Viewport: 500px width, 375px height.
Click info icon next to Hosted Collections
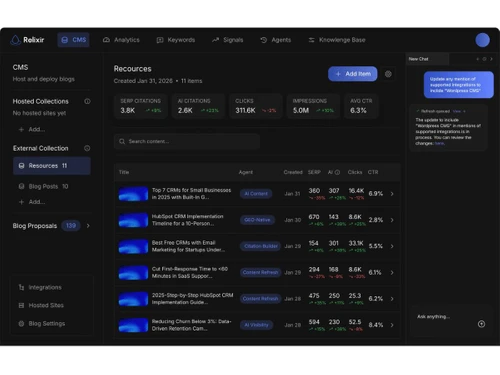pos(87,101)
